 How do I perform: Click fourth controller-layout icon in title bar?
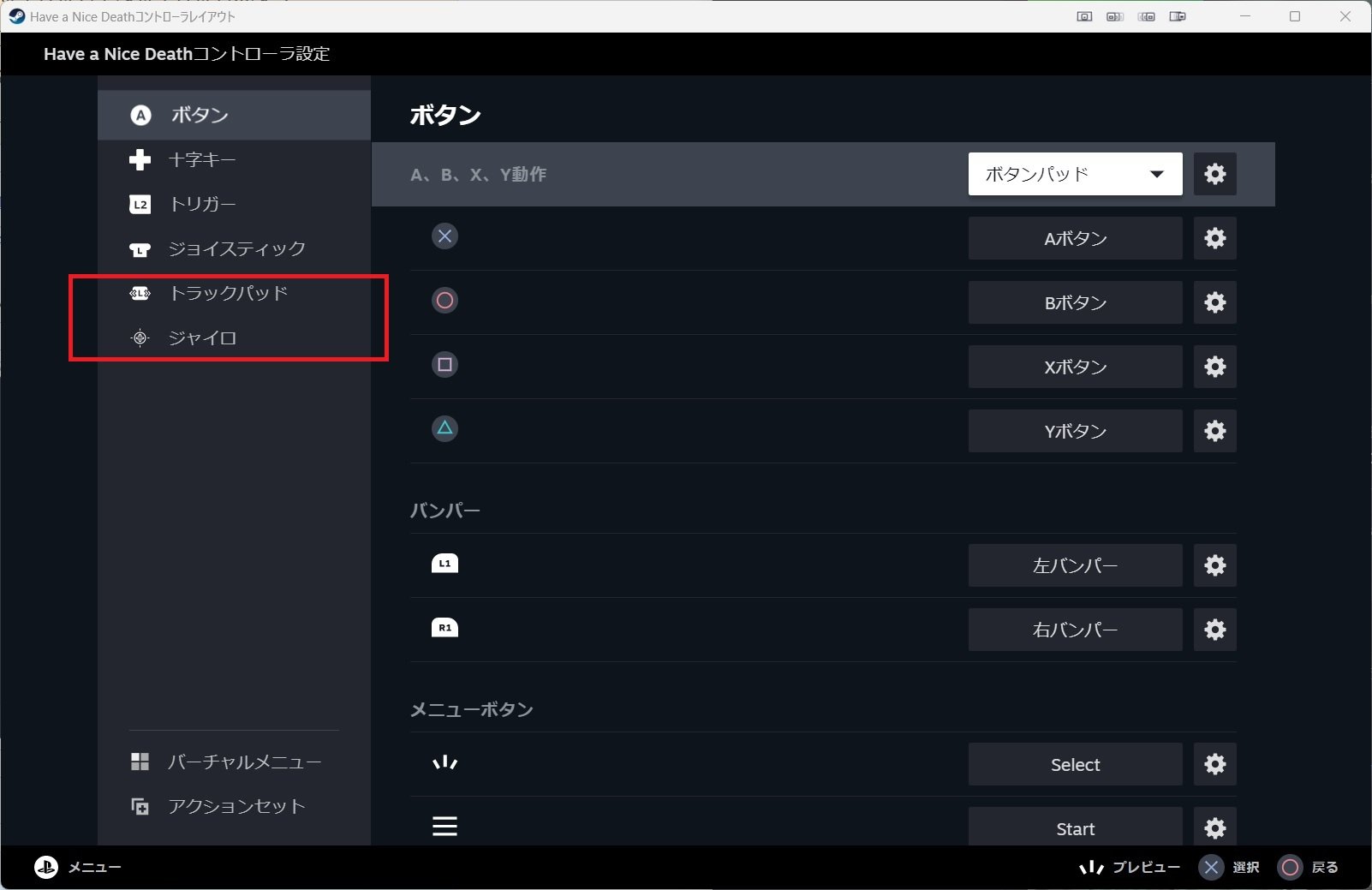[x=1178, y=16]
